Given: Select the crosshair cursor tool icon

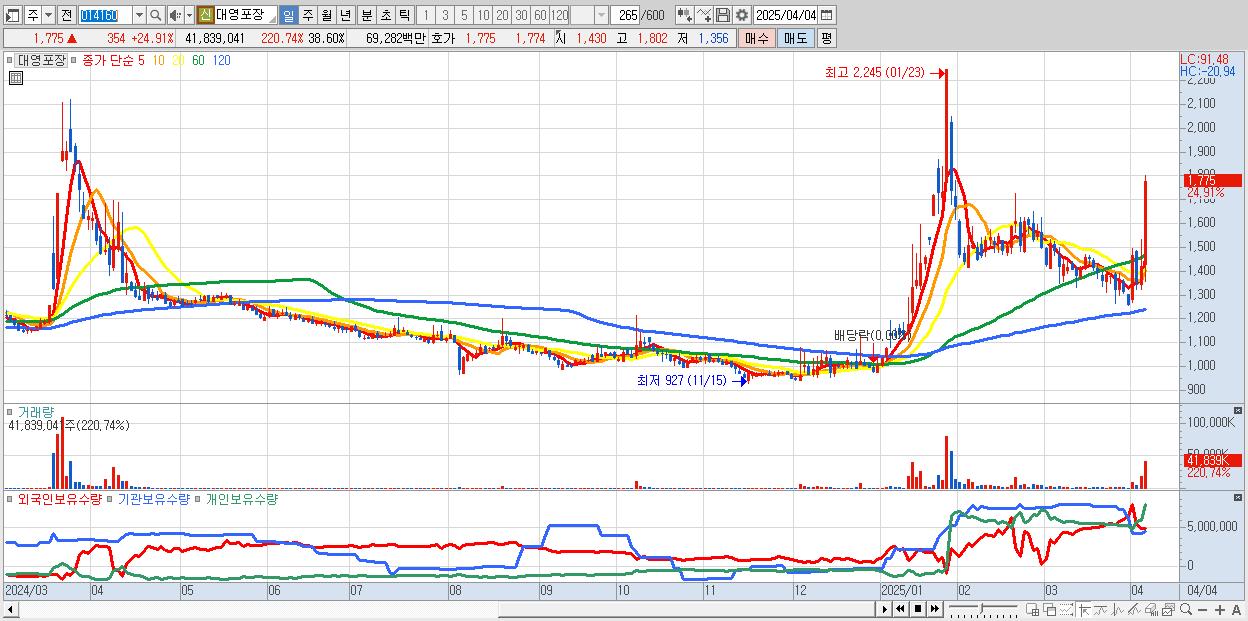Looking at the screenshot, I should tap(1084, 610).
